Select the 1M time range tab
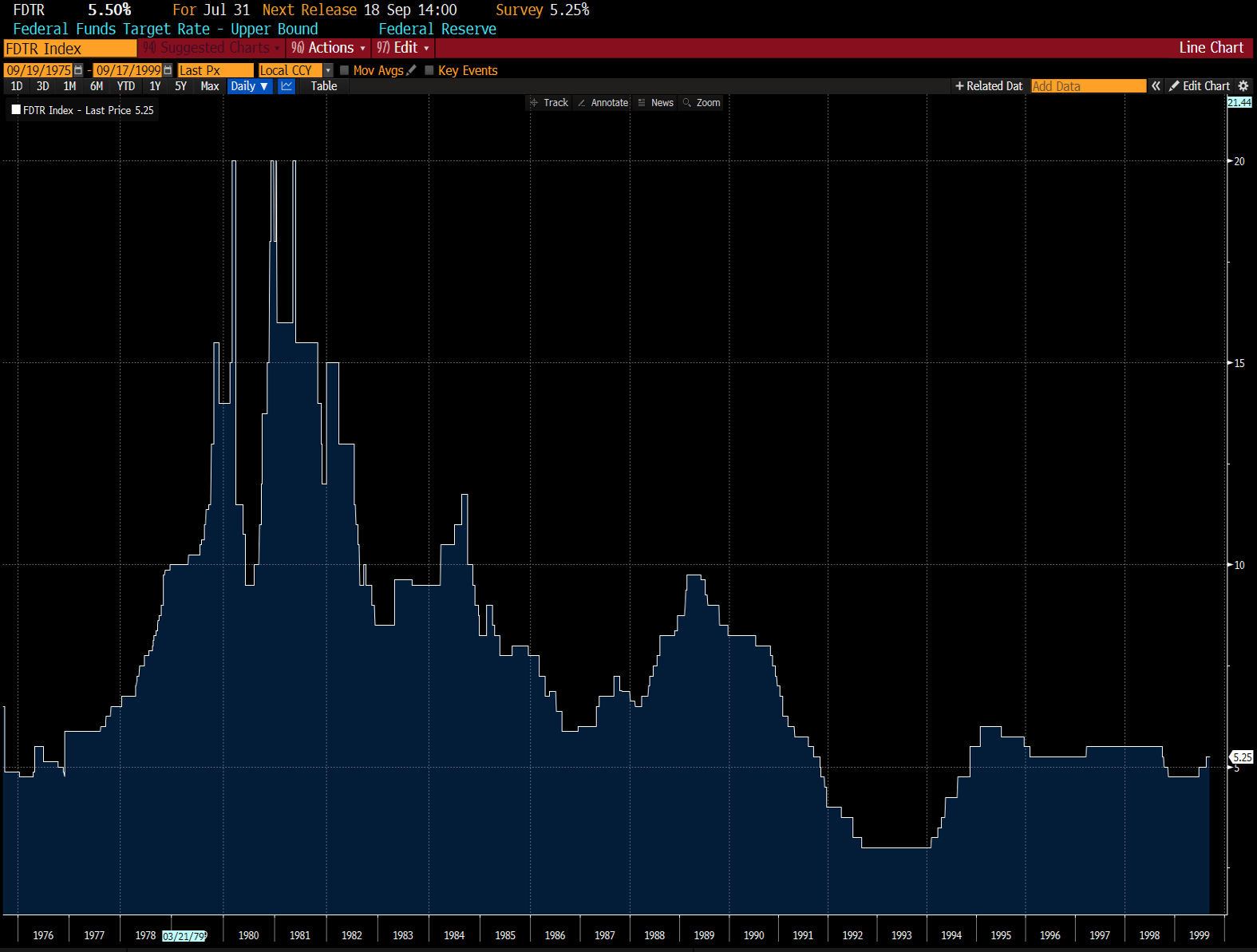1257x952 pixels. coord(69,86)
